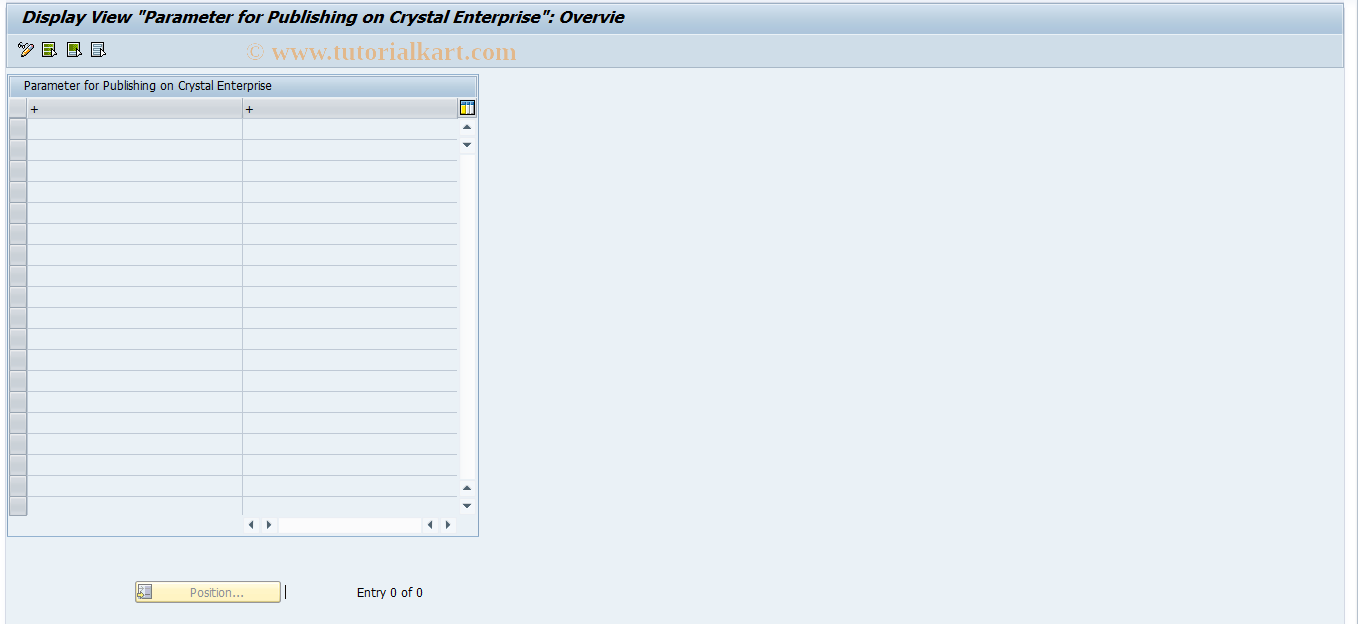
Task: Click the first '+' column header
Action: click(134, 109)
